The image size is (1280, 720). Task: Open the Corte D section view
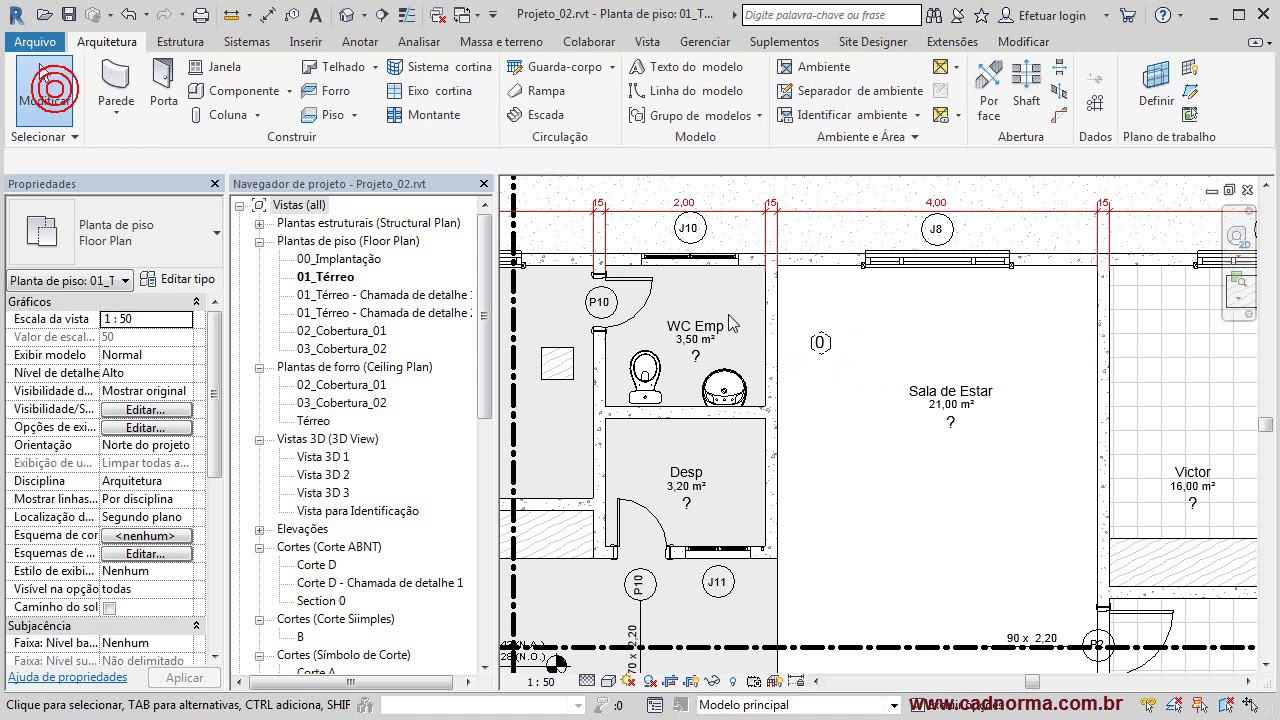pos(316,565)
